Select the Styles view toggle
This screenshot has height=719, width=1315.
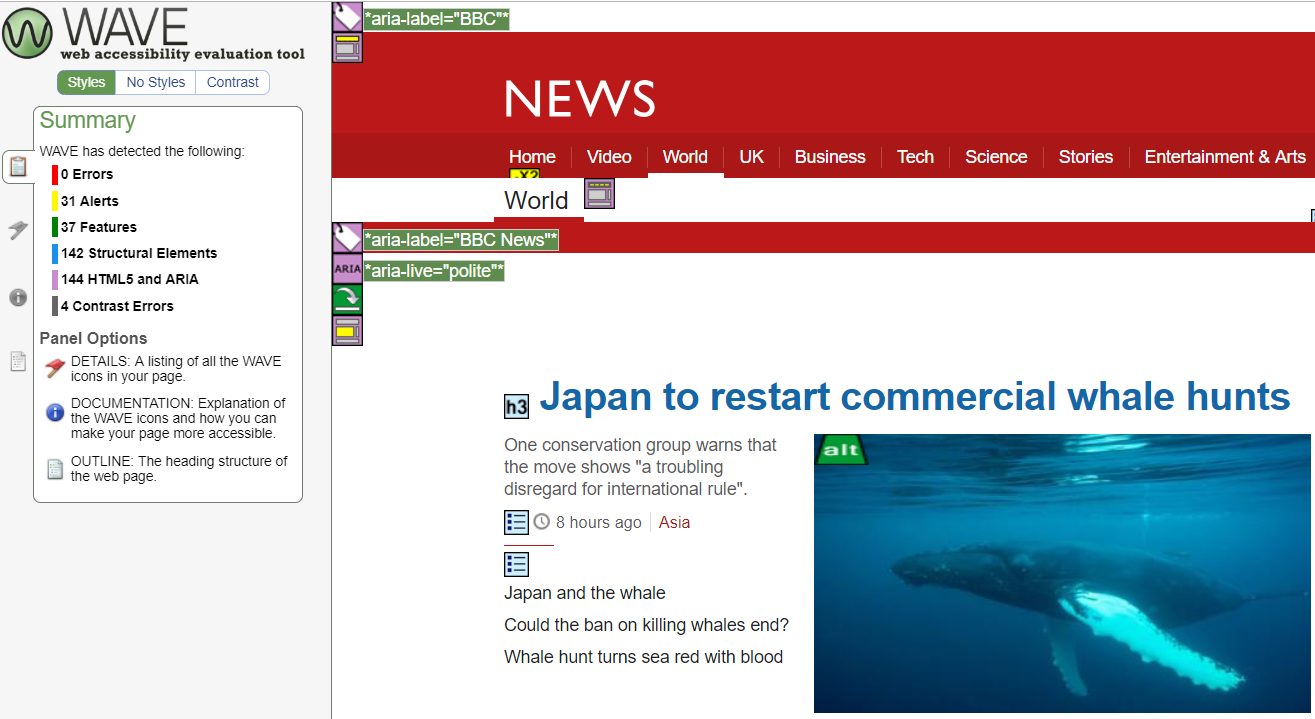86,82
